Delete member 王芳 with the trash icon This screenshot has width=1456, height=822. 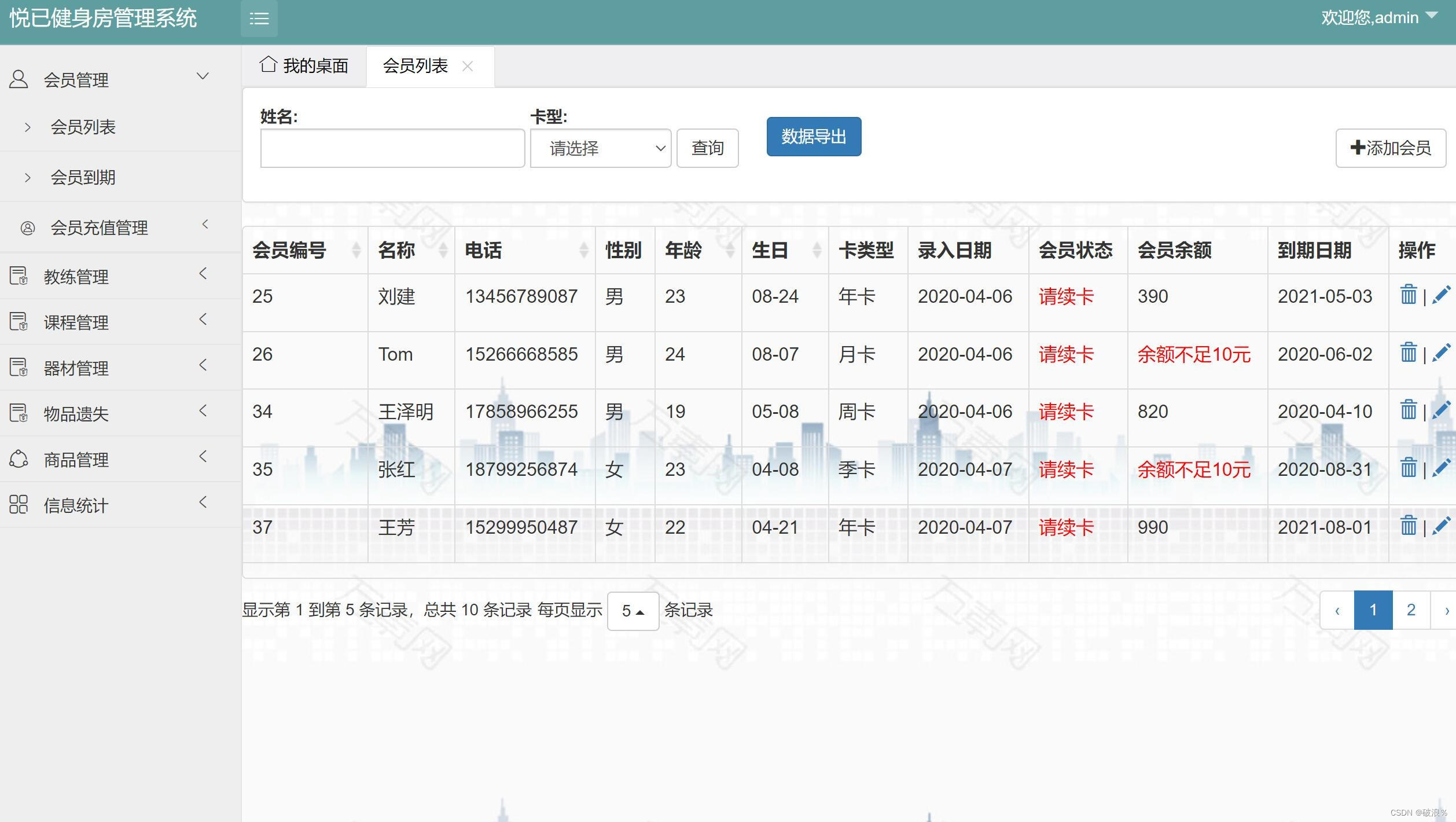click(1409, 526)
